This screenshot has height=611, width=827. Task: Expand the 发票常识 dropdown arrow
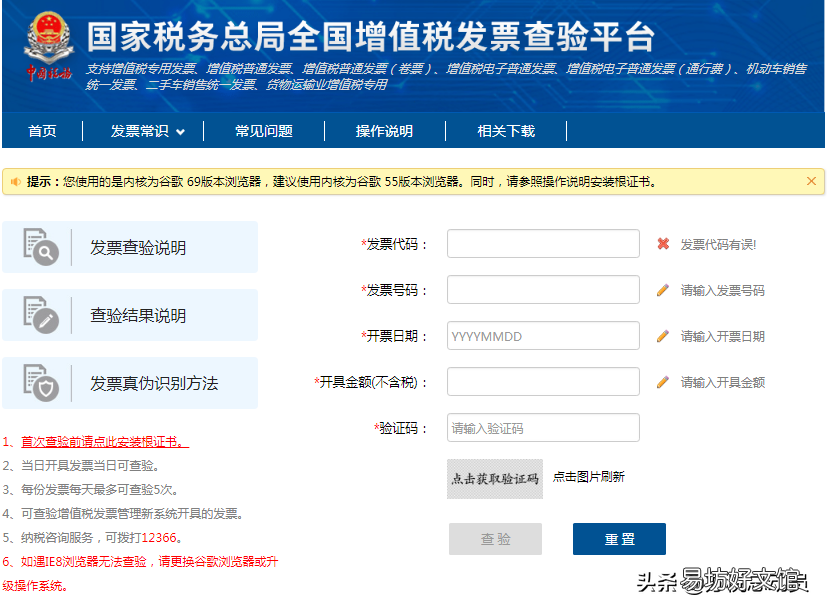click(180, 132)
